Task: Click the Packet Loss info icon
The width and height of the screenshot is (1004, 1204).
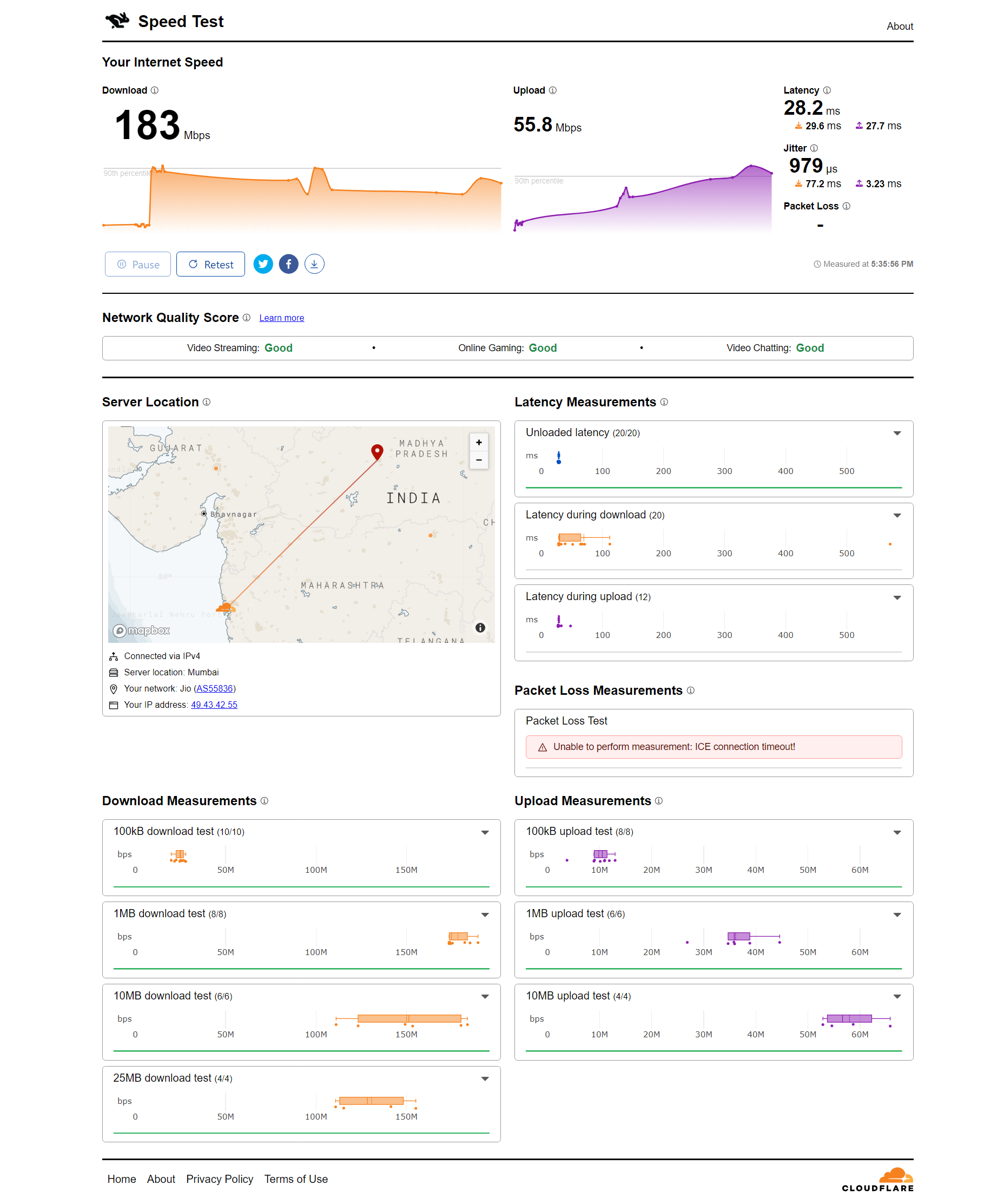Action: click(847, 206)
